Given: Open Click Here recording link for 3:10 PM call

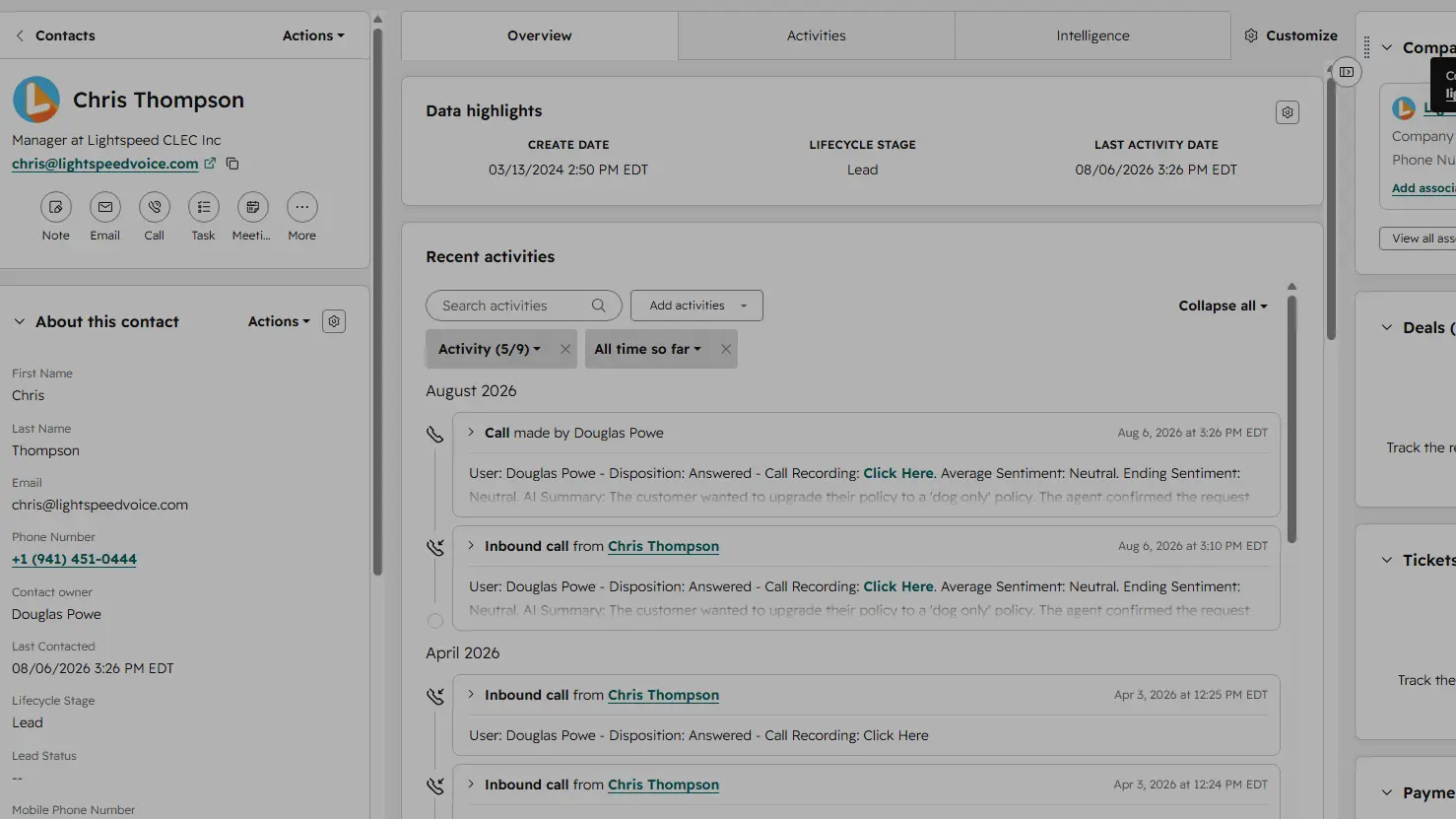Looking at the screenshot, I should click(898, 586).
